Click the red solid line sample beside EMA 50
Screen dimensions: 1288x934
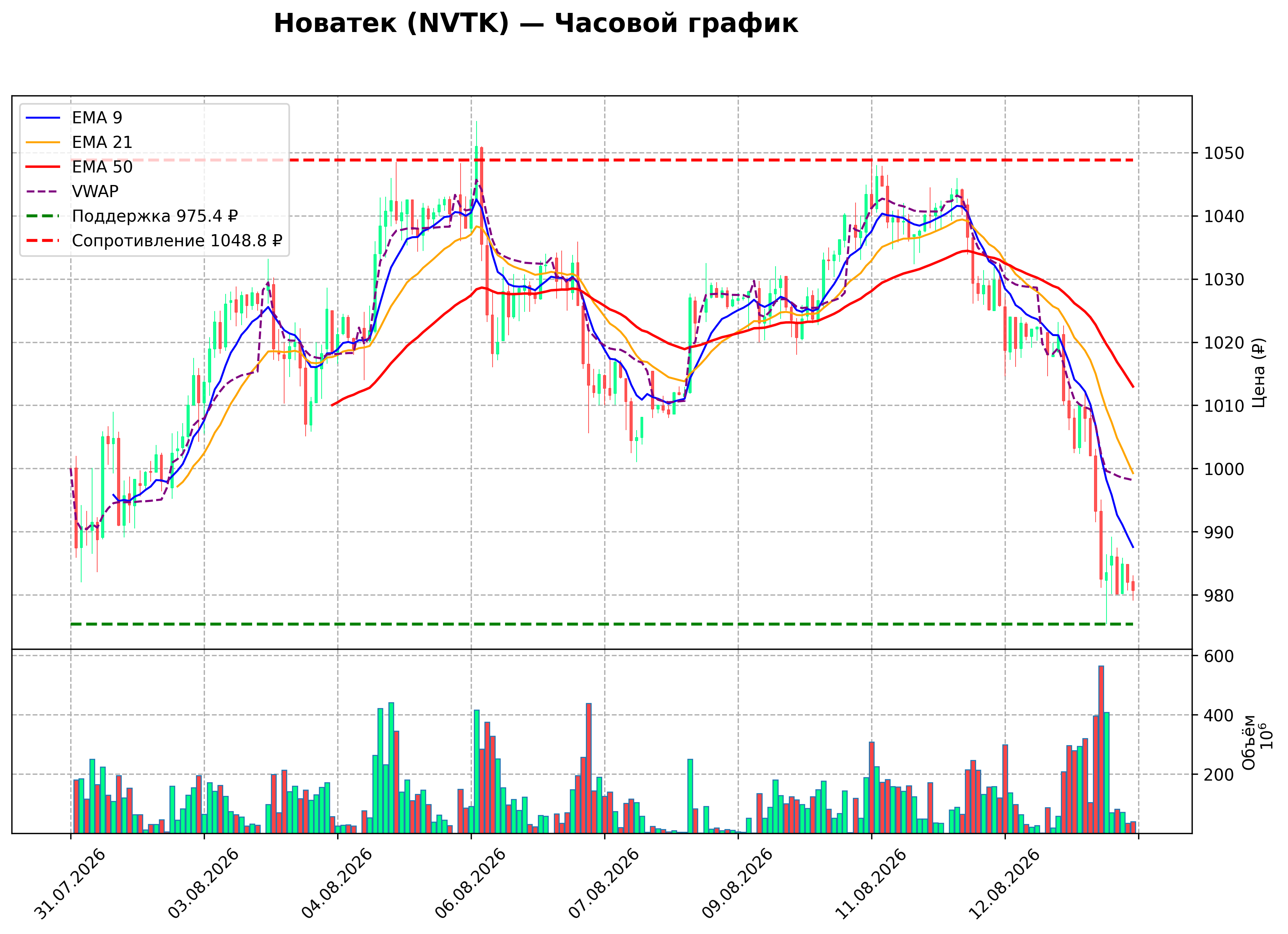(x=43, y=167)
